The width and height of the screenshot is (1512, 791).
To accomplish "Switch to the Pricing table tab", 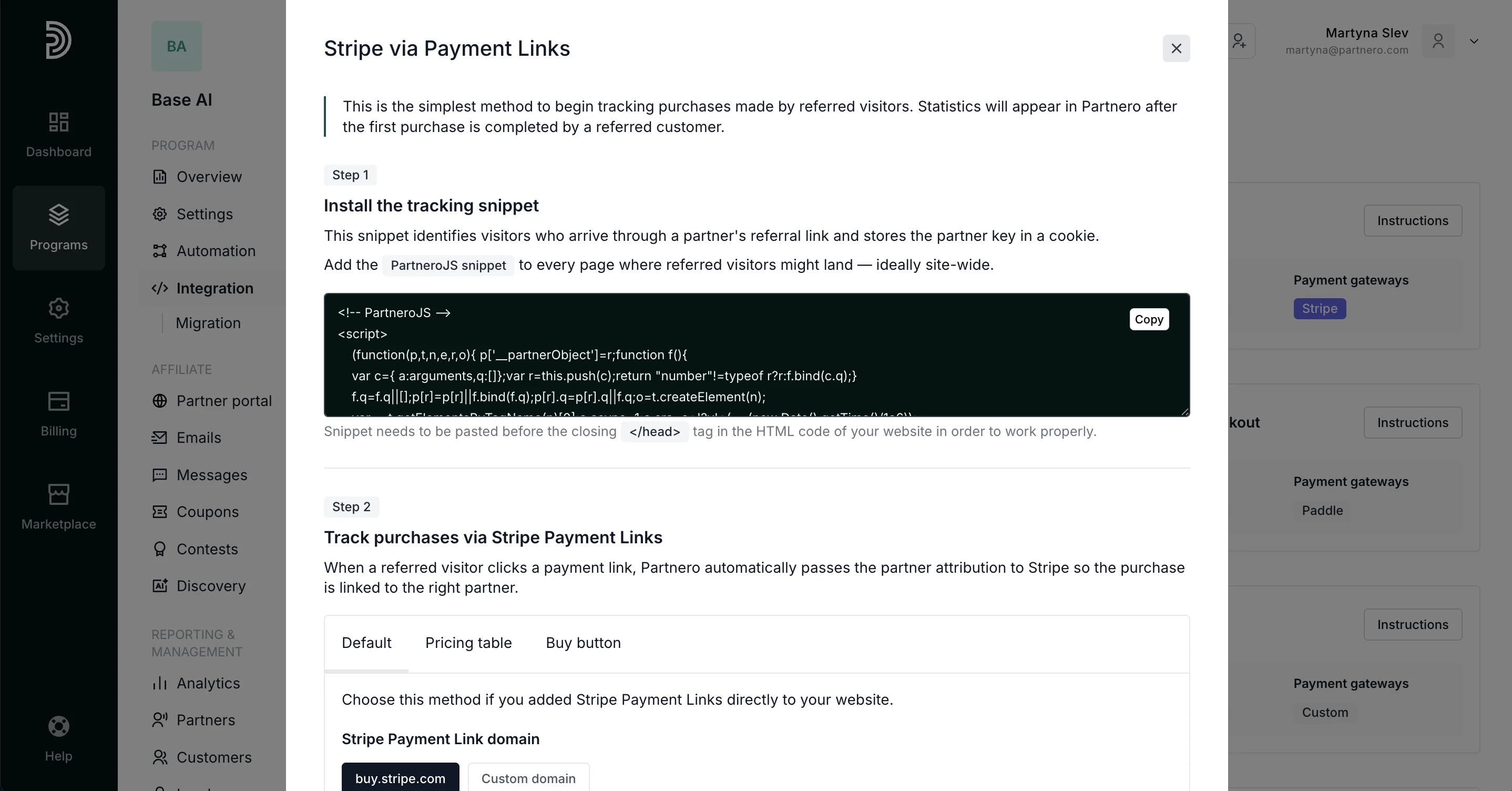I will click(x=468, y=643).
